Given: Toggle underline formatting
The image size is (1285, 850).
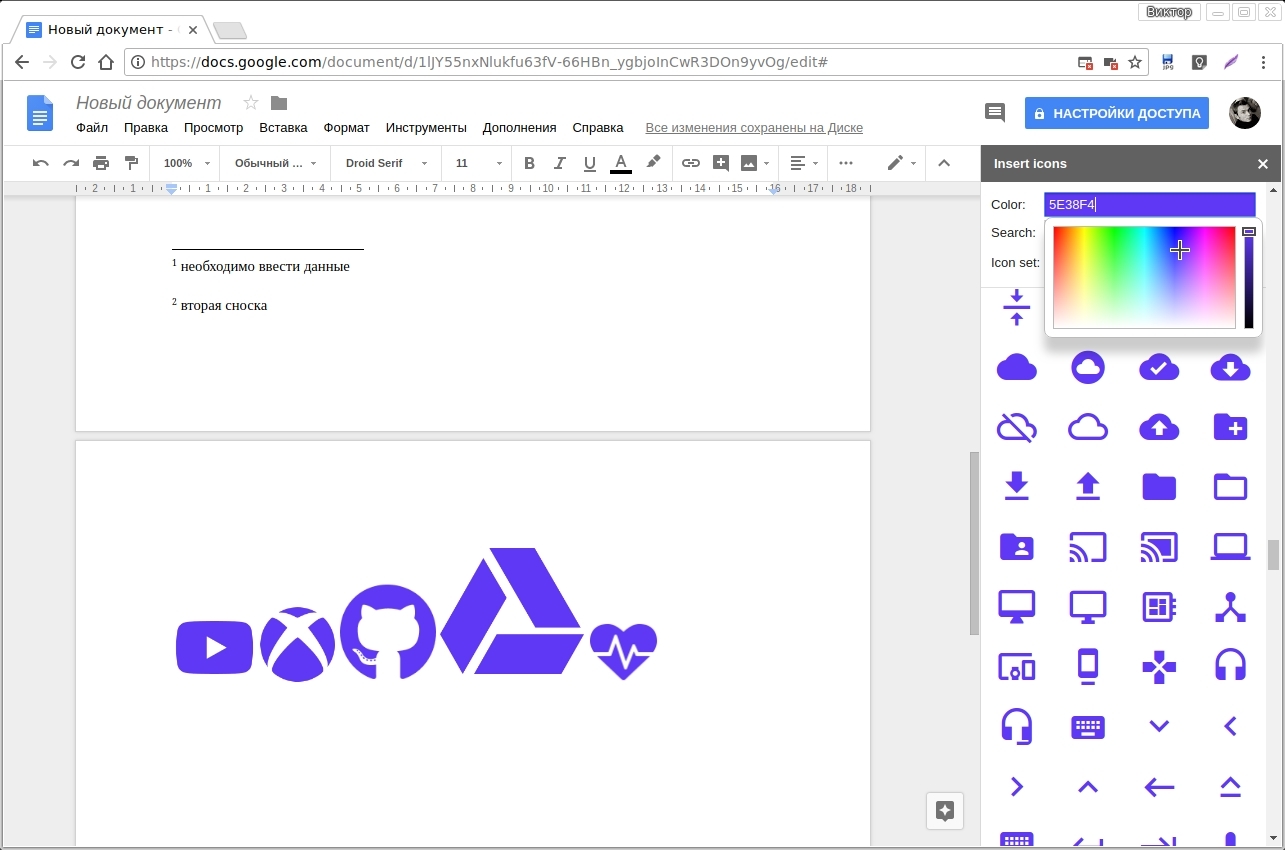Looking at the screenshot, I should (x=590, y=163).
